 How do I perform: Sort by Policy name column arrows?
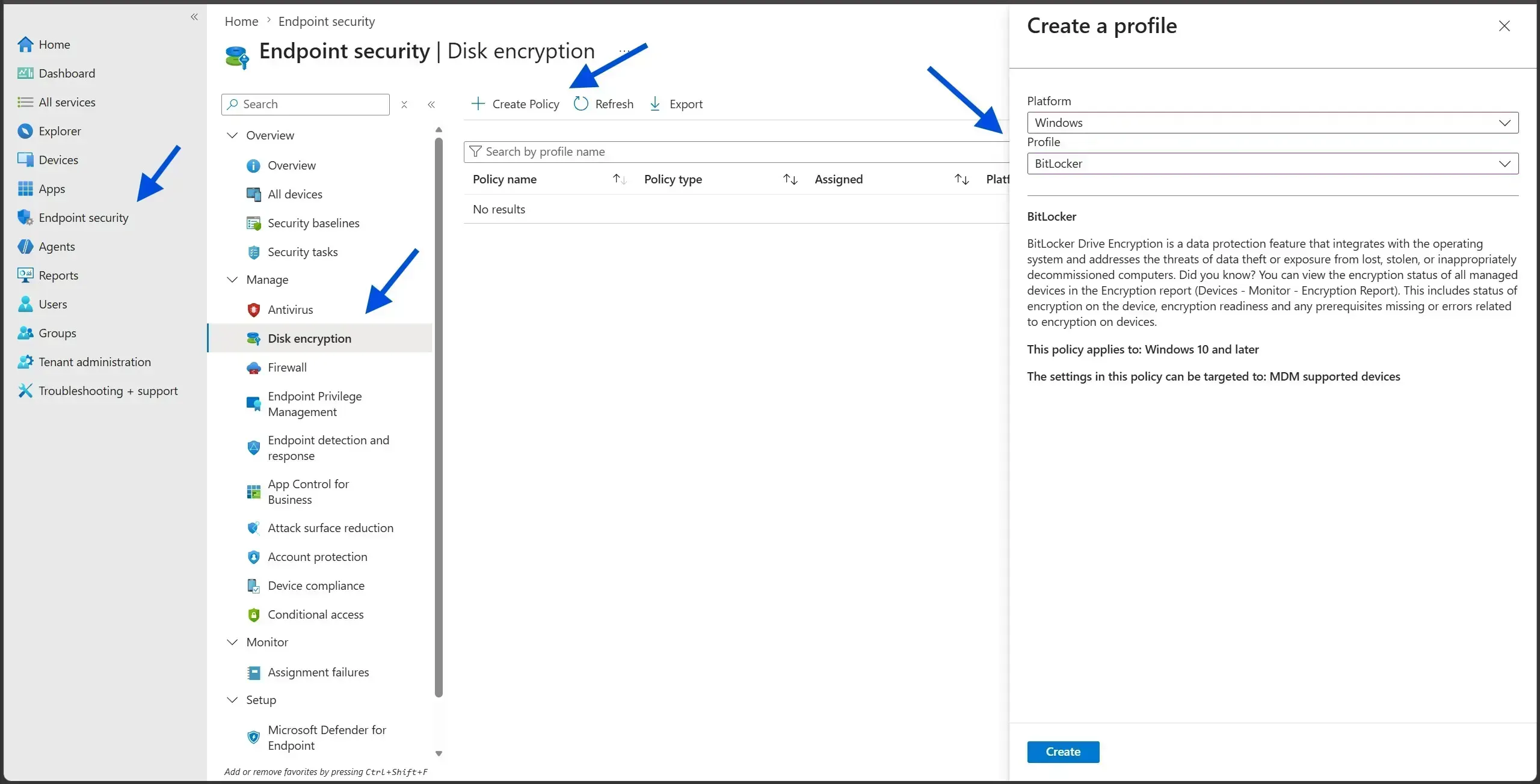click(x=620, y=179)
